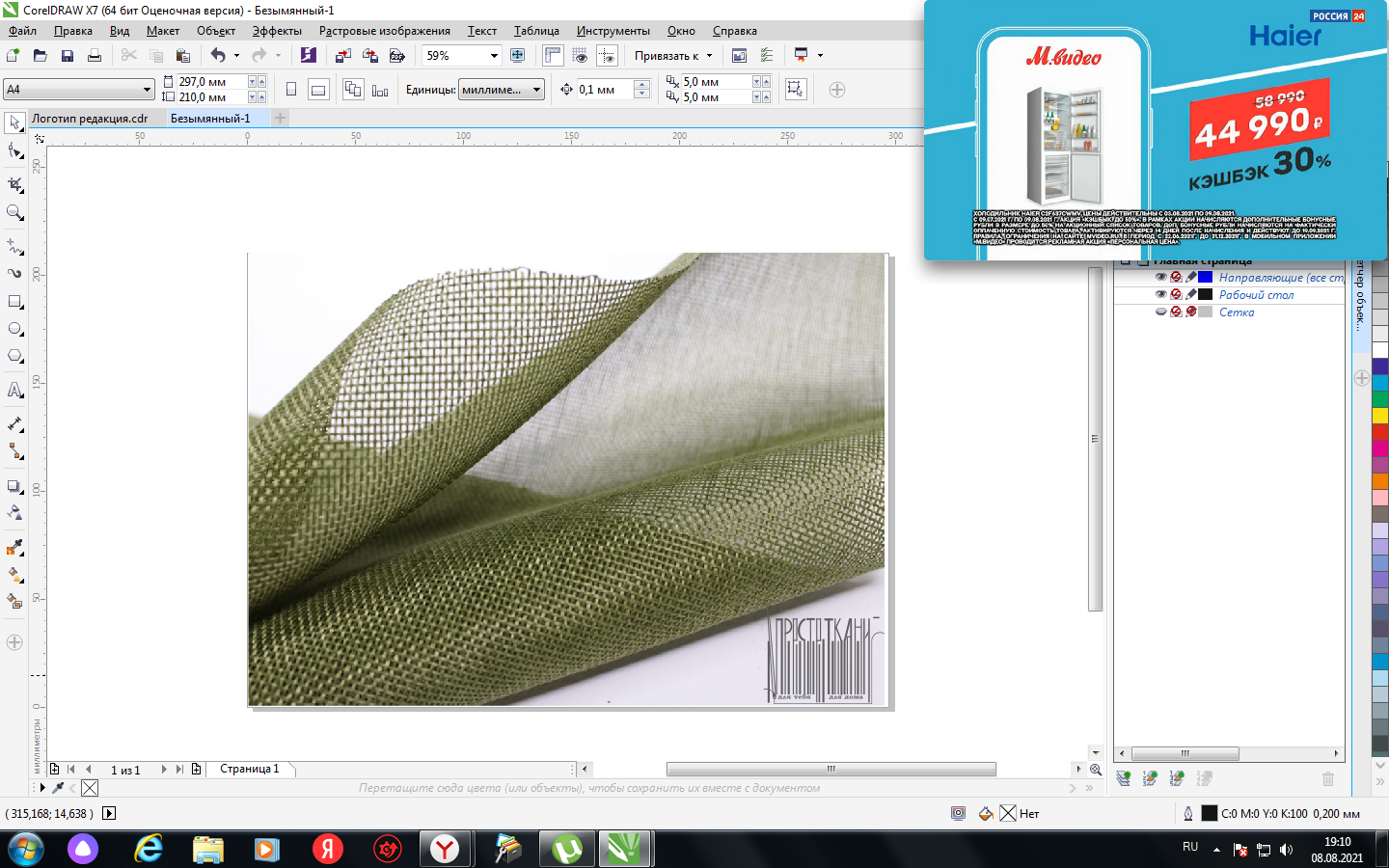Toggle visibility eye of Направляющие layer
Viewport: 1389px width, 868px height.
tap(1160, 277)
